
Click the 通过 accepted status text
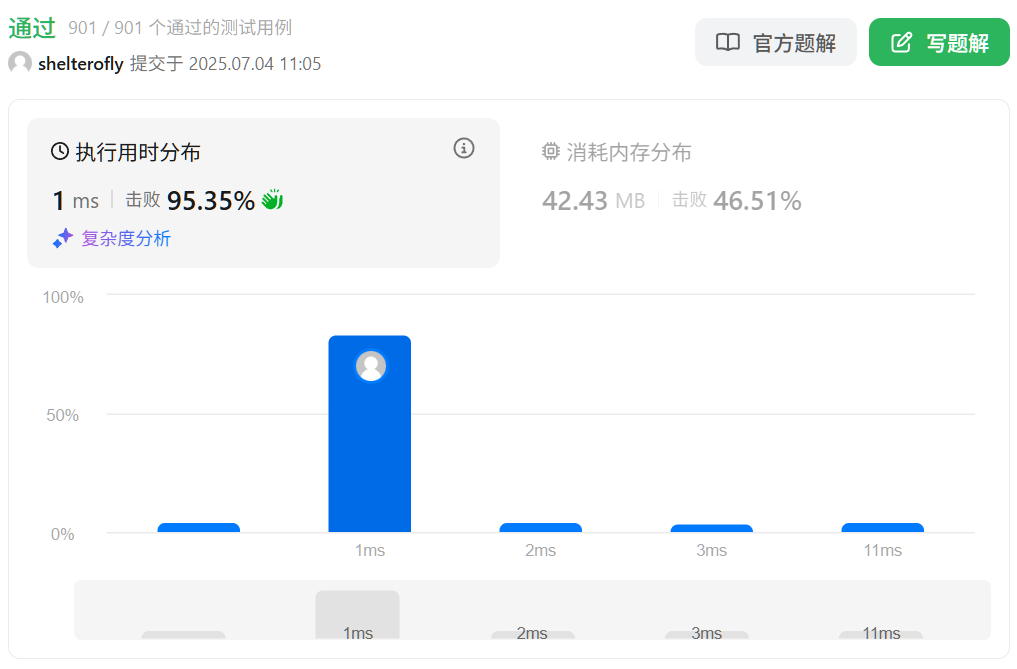(x=32, y=28)
